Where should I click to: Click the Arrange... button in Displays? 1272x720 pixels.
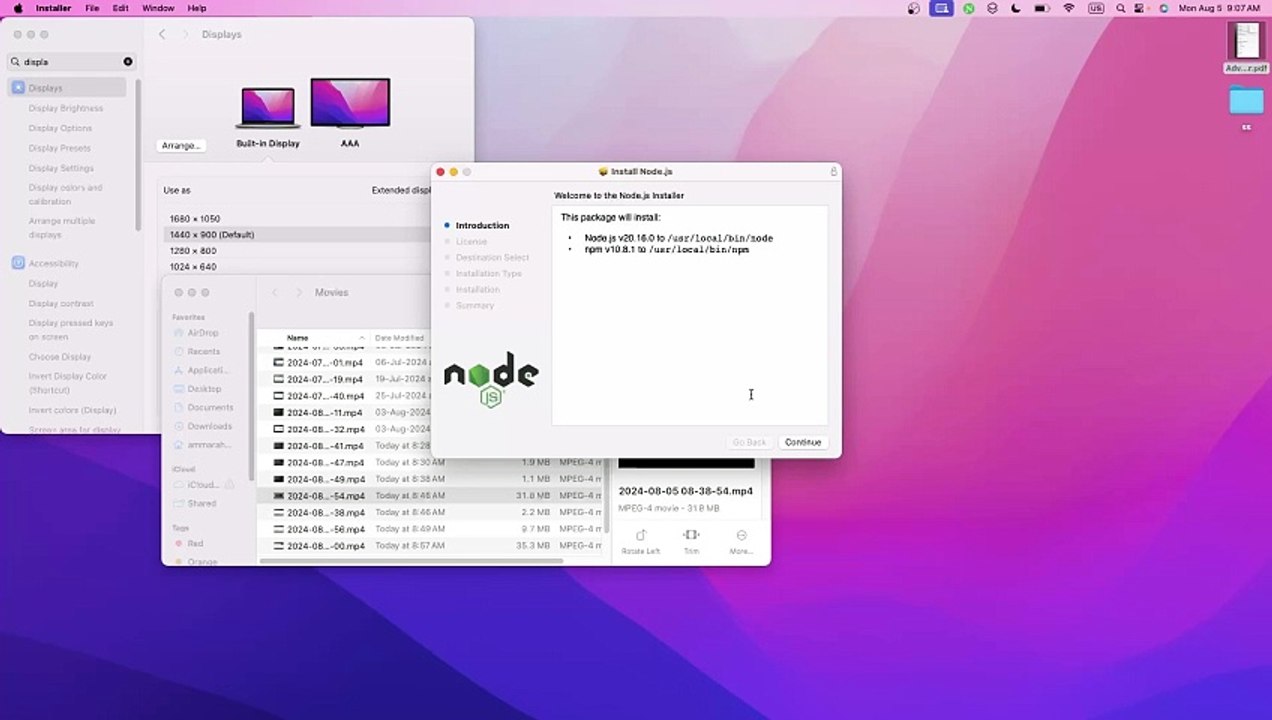coord(181,146)
